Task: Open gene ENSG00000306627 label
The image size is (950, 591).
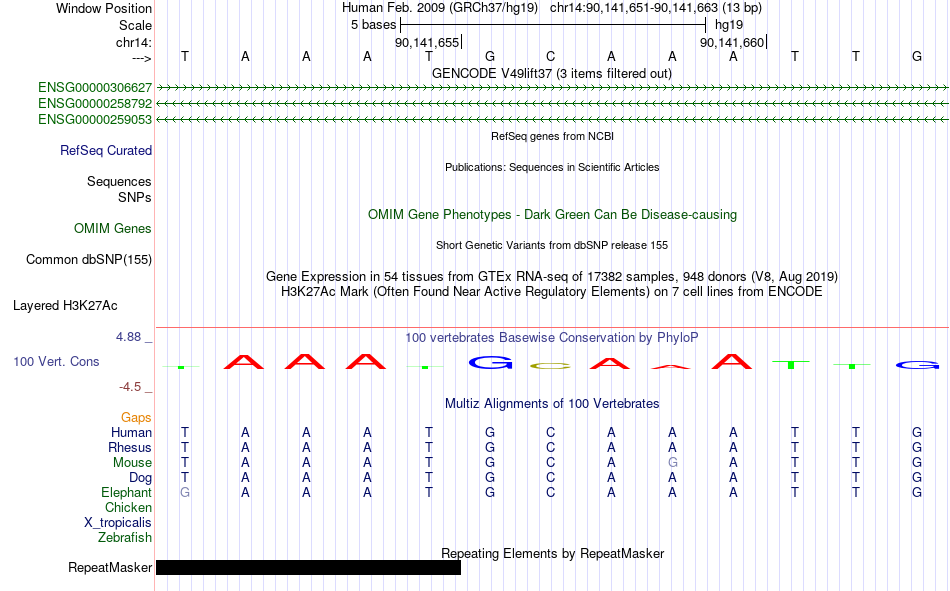Action: pos(95,88)
